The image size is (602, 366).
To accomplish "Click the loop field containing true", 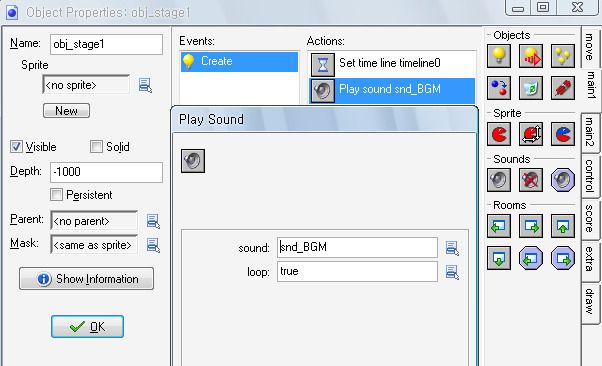I will [x=357, y=272].
